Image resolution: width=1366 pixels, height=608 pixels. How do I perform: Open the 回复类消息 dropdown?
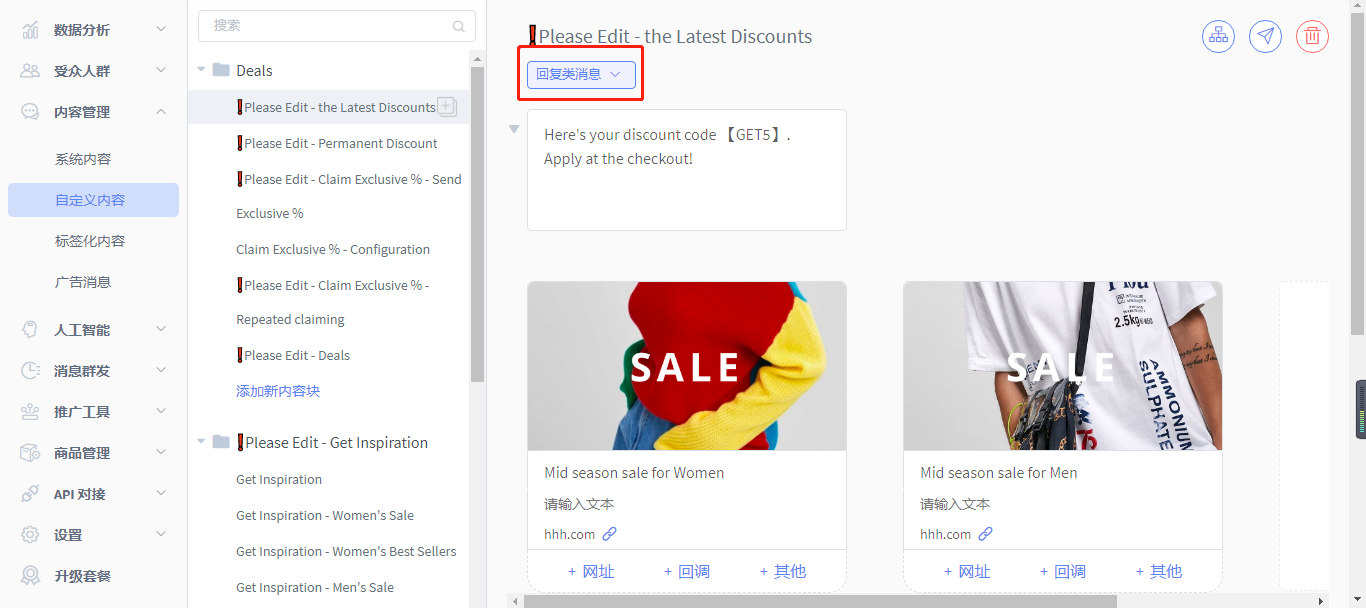pos(581,74)
